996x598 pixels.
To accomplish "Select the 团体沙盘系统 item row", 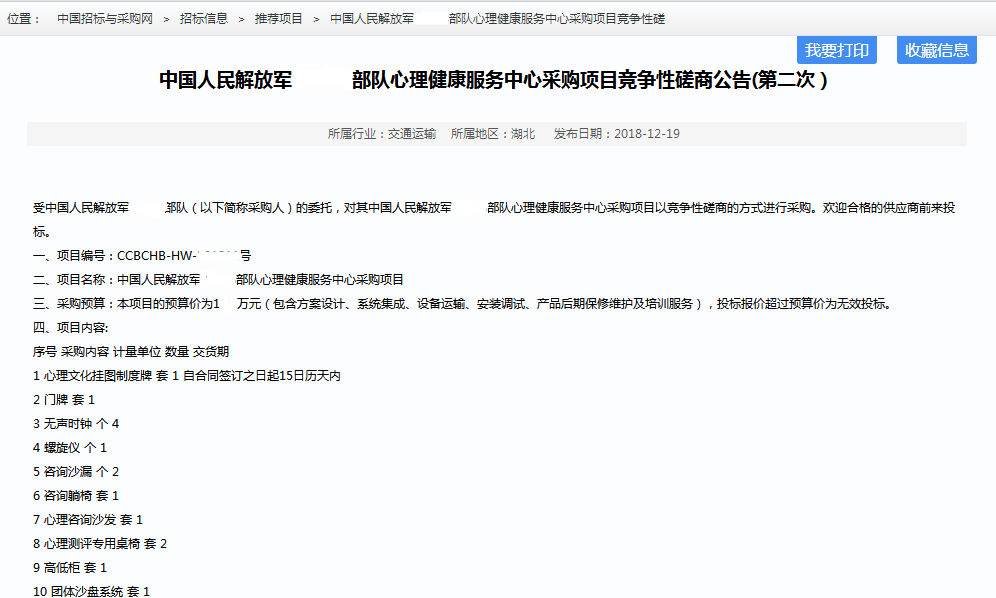I will tap(91, 592).
